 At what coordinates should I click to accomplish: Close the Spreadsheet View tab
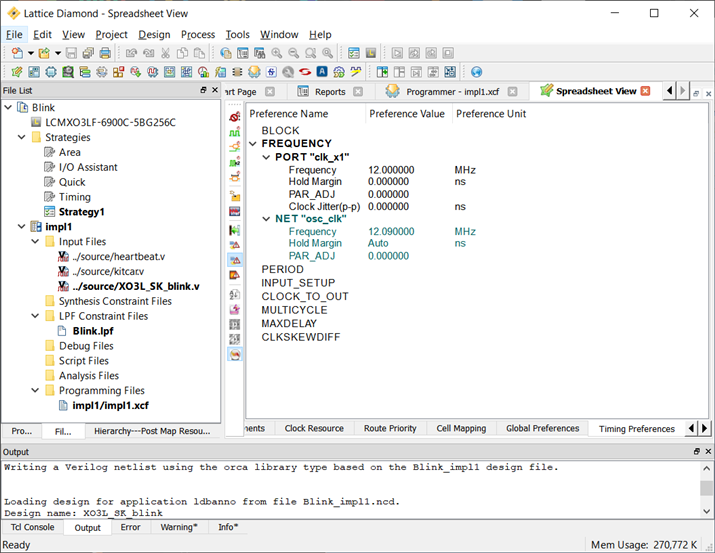645,91
